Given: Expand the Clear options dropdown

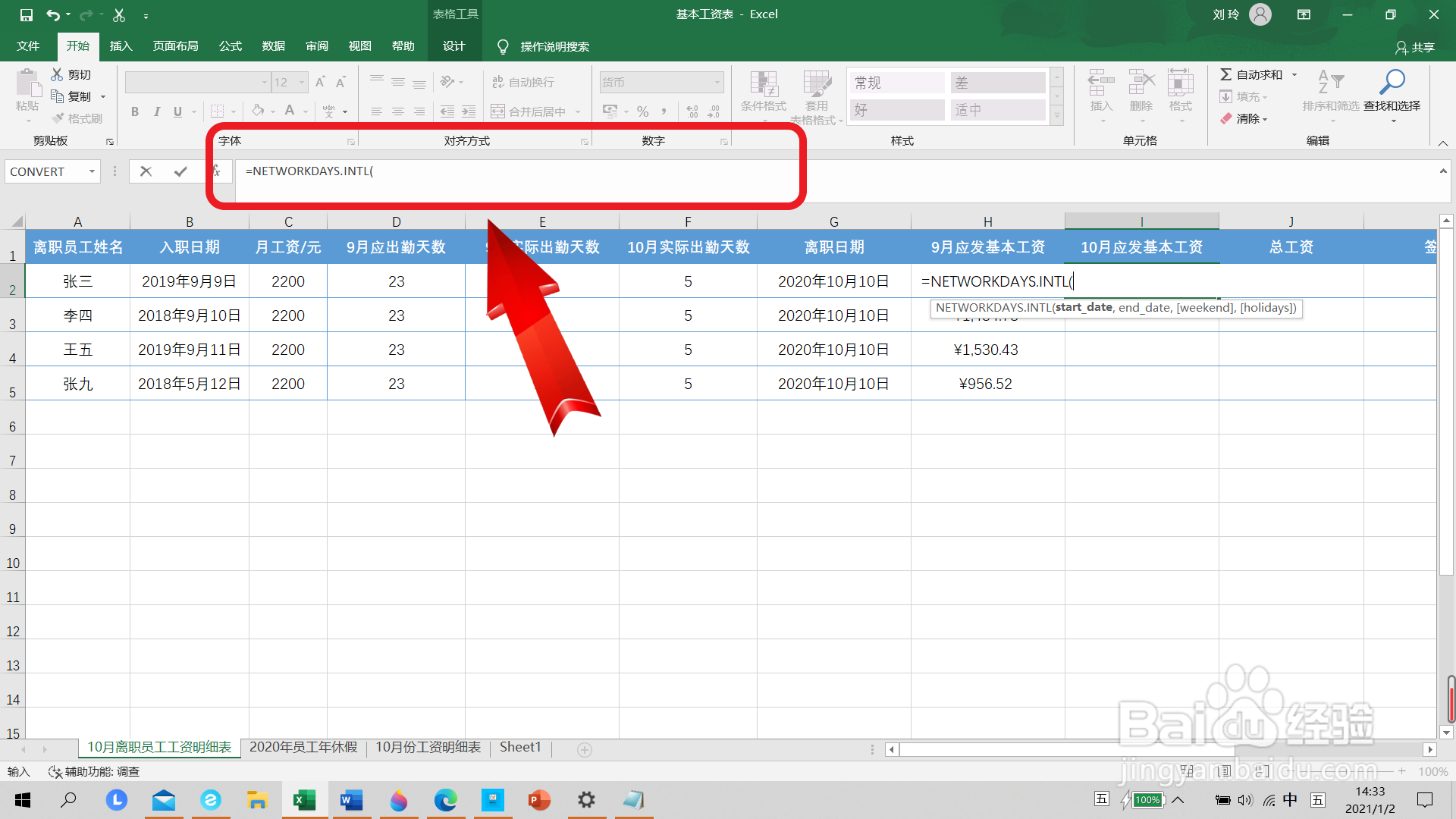Looking at the screenshot, I should tap(1265, 119).
